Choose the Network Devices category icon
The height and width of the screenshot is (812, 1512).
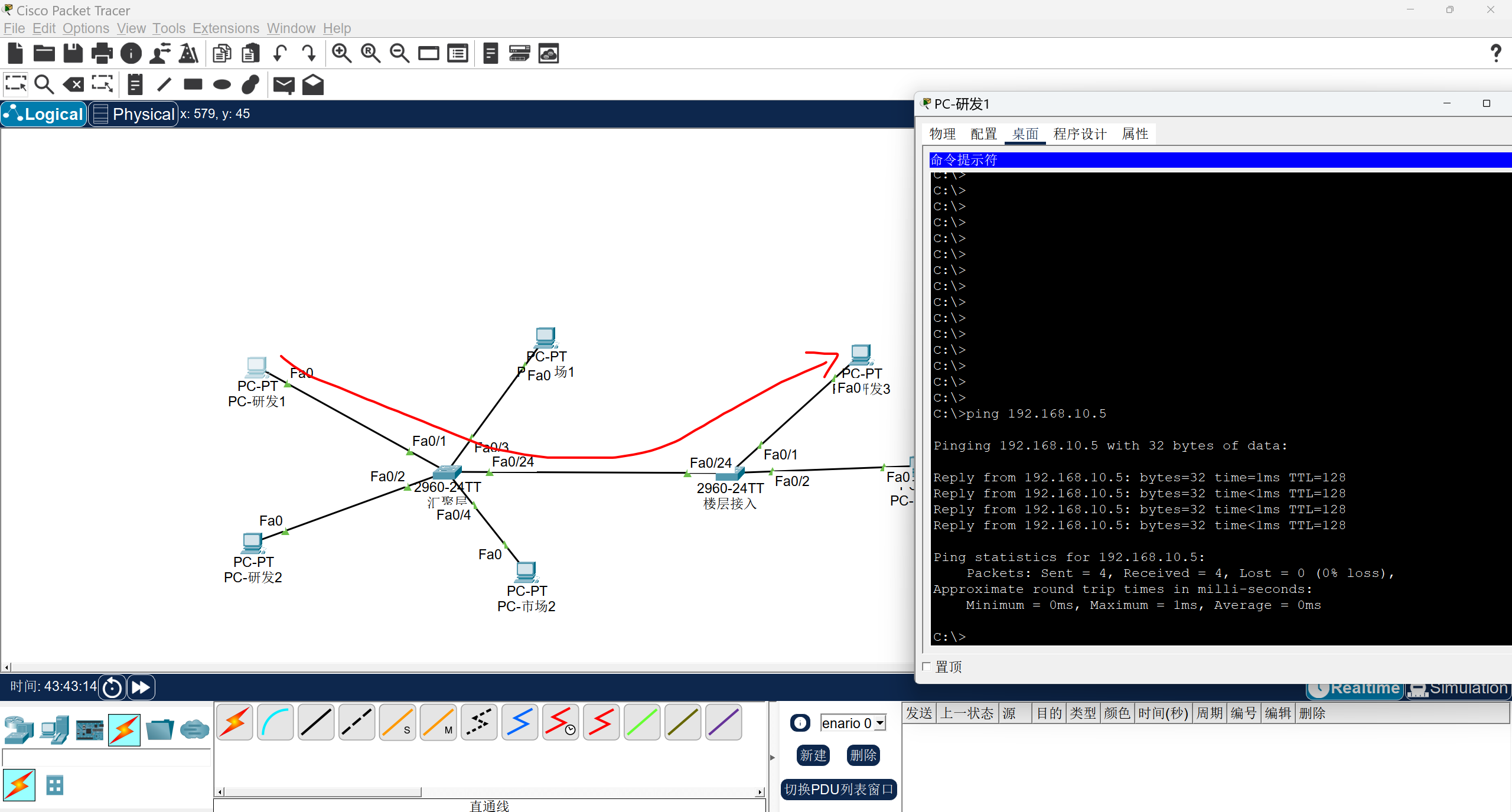[x=19, y=730]
